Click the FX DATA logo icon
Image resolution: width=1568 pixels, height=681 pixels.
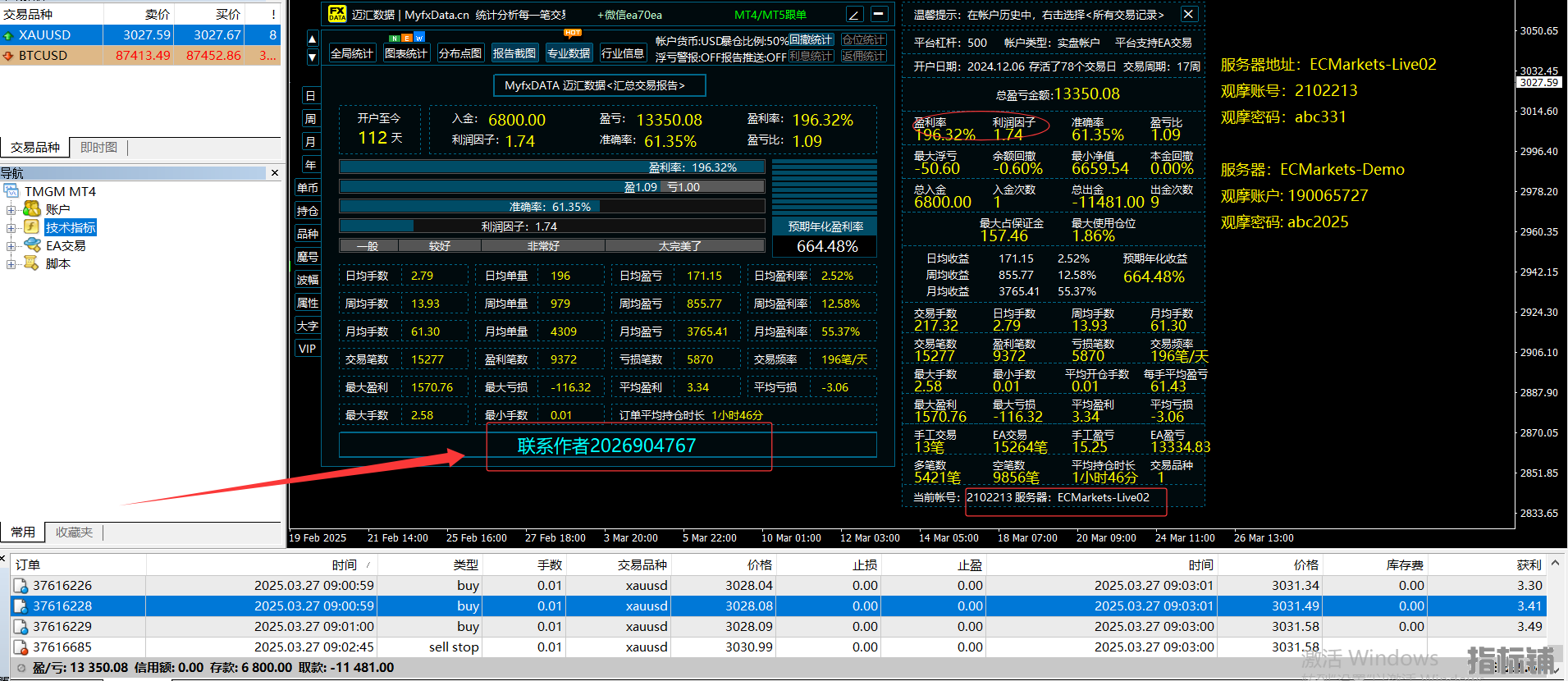coord(336,14)
